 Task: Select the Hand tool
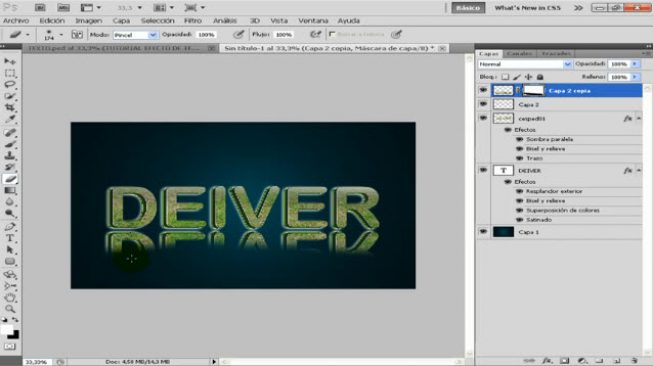coord(10,298)
